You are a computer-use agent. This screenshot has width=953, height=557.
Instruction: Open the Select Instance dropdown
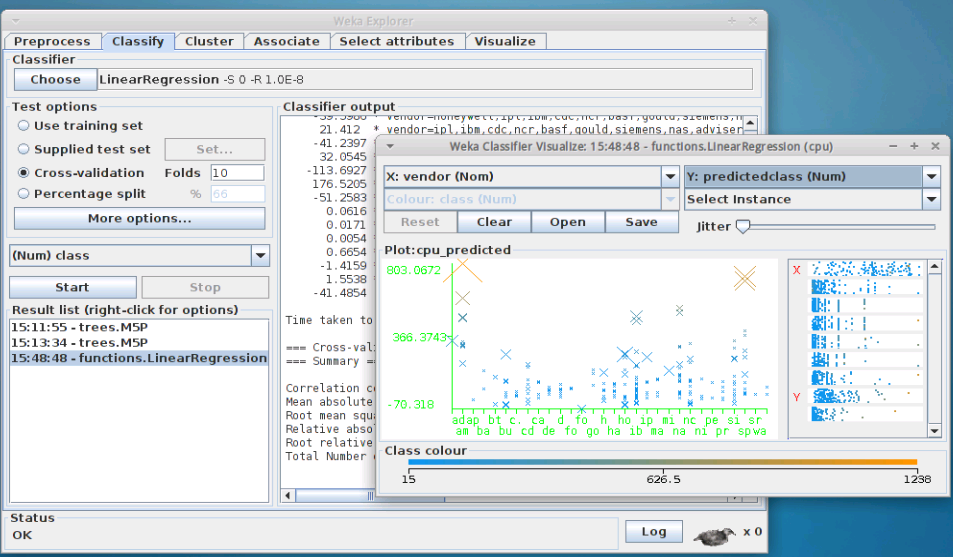931,199
